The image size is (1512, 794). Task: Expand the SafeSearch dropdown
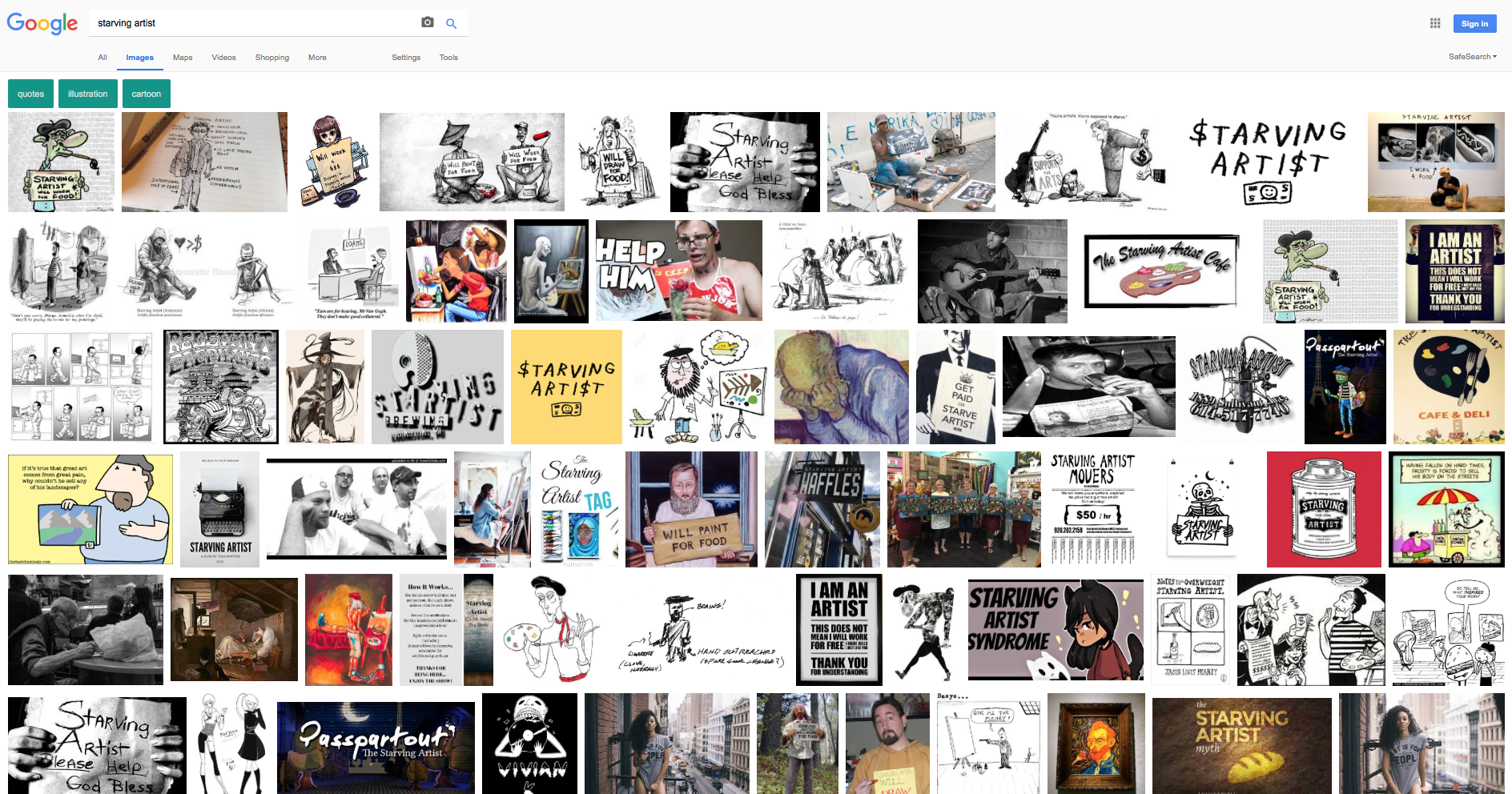click(x=1472, y=57)
